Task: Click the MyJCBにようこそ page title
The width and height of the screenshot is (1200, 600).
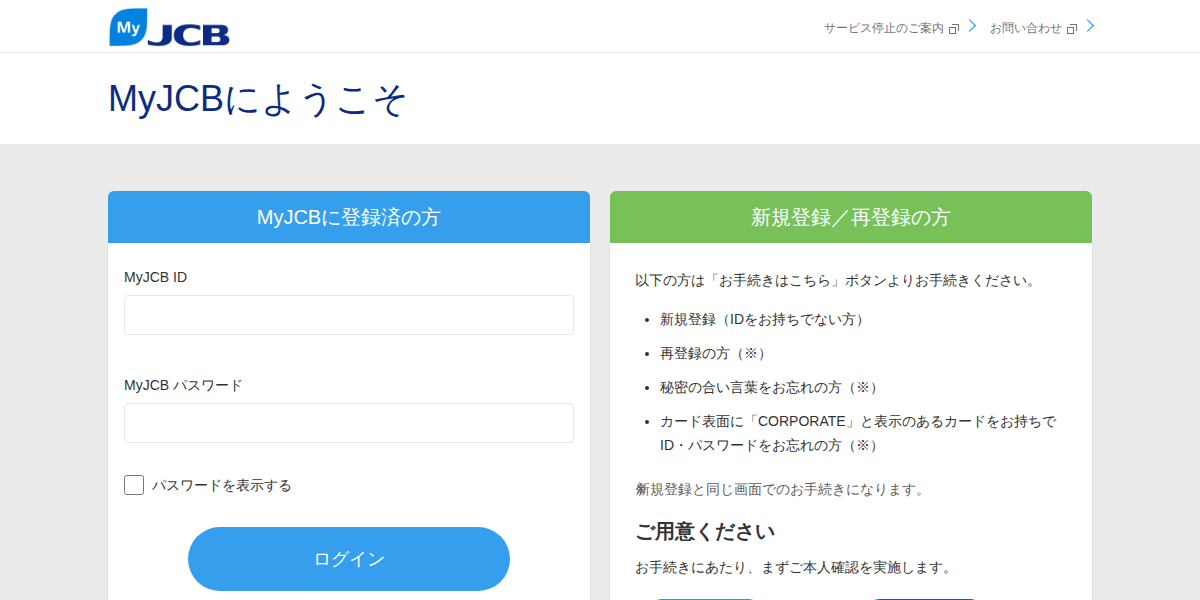Action: coord(255,99)
